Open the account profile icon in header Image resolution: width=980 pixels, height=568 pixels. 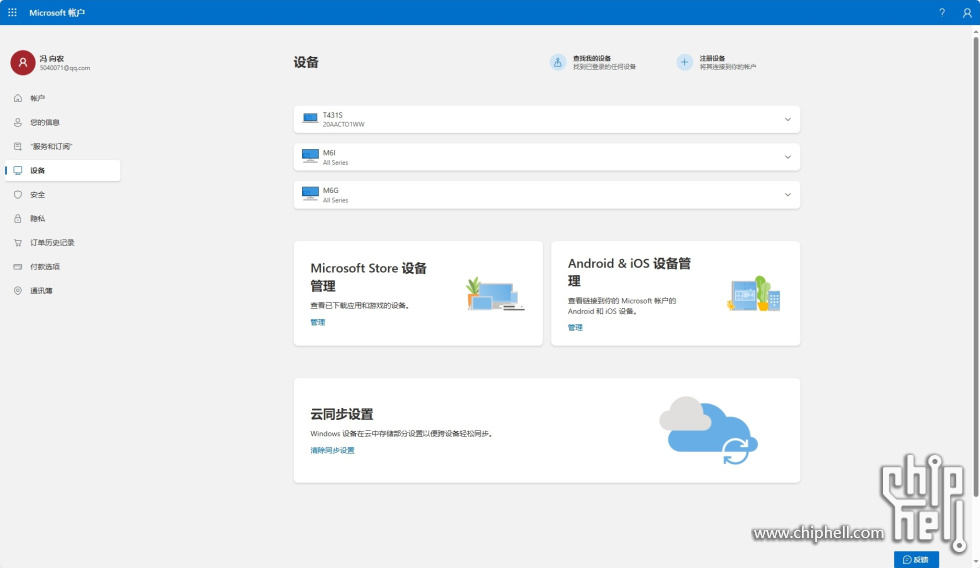click(x=967, y=12)
